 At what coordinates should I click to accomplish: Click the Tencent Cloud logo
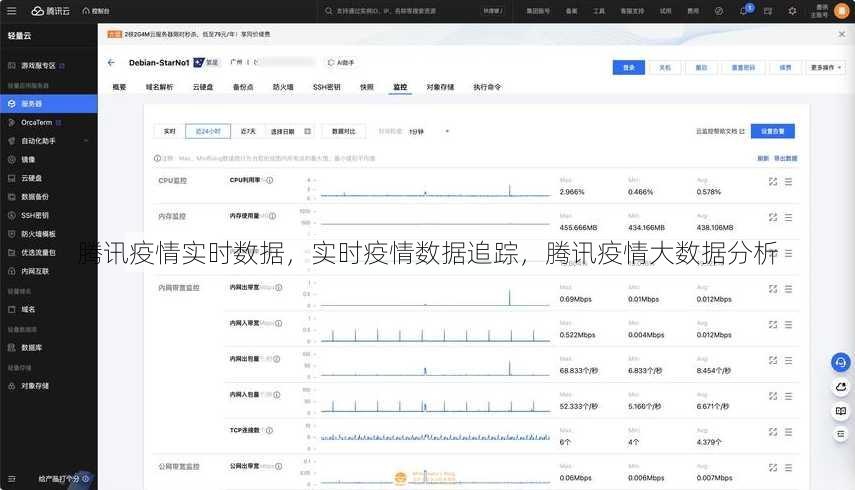[51, 11]
